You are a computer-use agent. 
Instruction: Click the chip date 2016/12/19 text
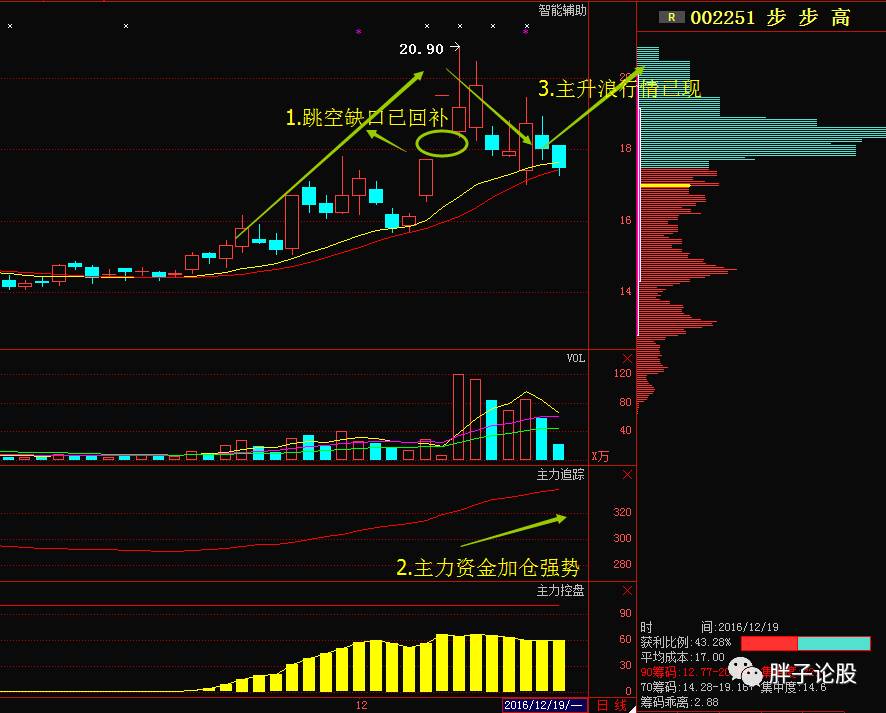coord(748,627)
